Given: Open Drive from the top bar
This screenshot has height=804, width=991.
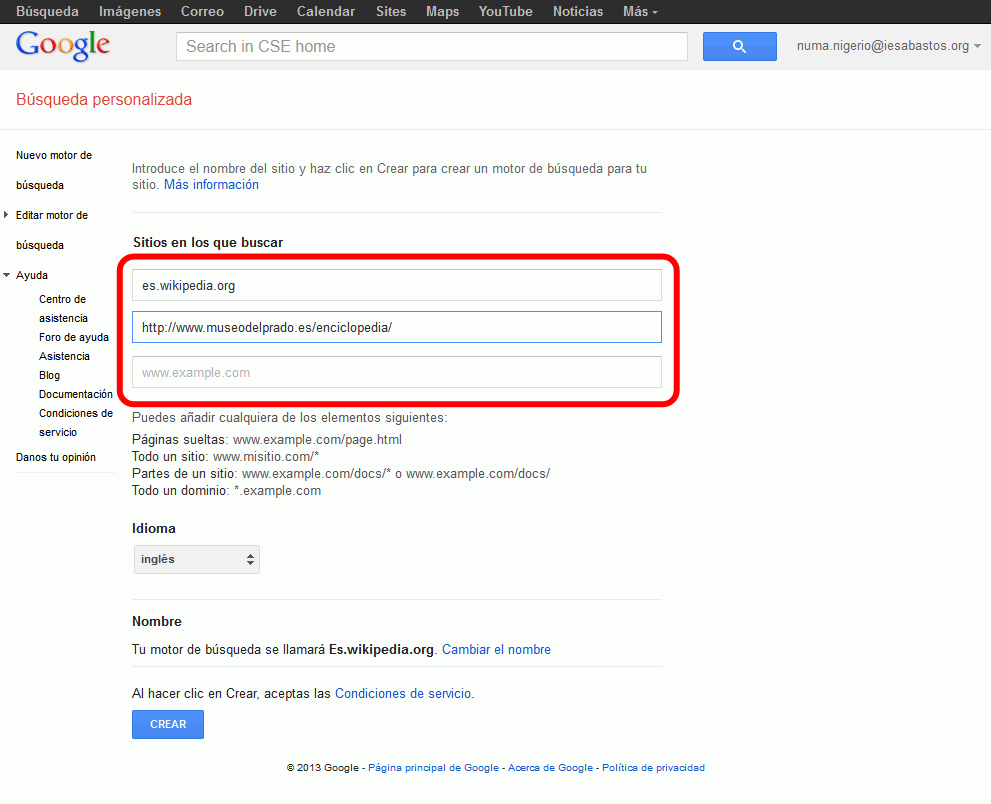Looking at the screenshot, I should pyautogui.click(x=260, y=11).
